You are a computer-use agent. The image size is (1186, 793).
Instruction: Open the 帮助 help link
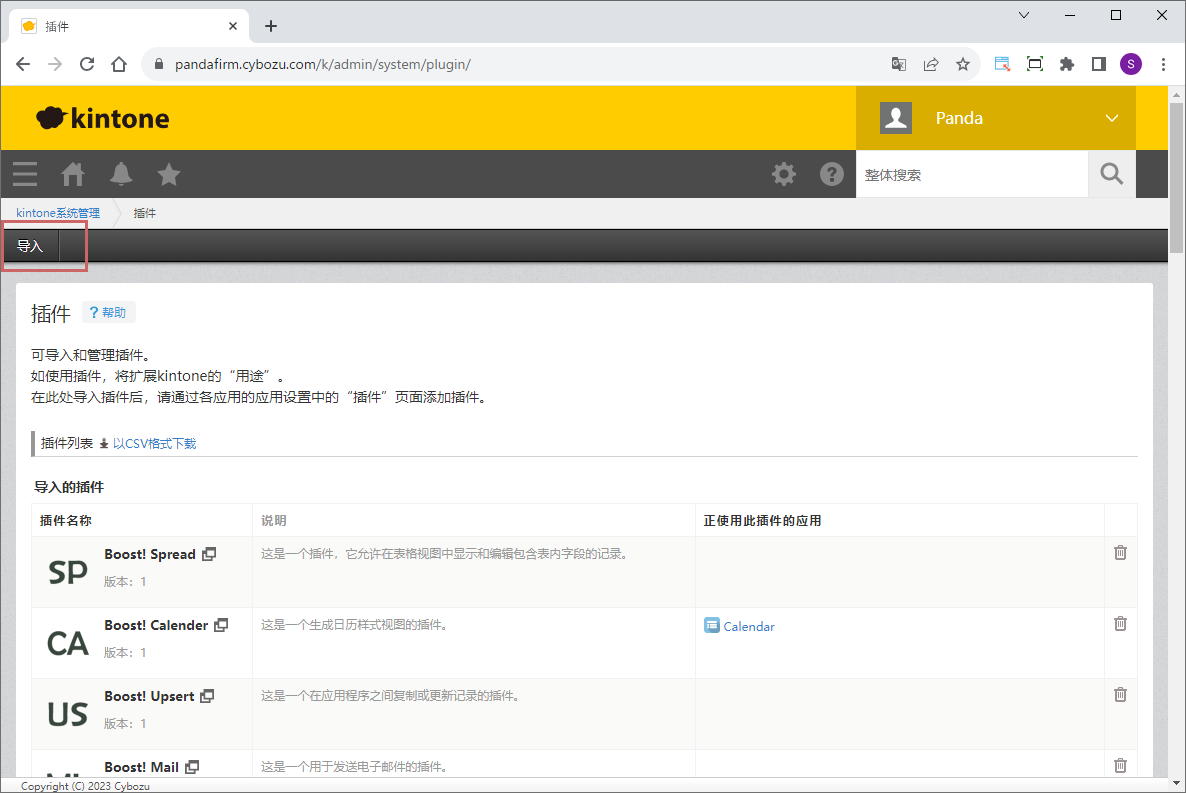108,313
